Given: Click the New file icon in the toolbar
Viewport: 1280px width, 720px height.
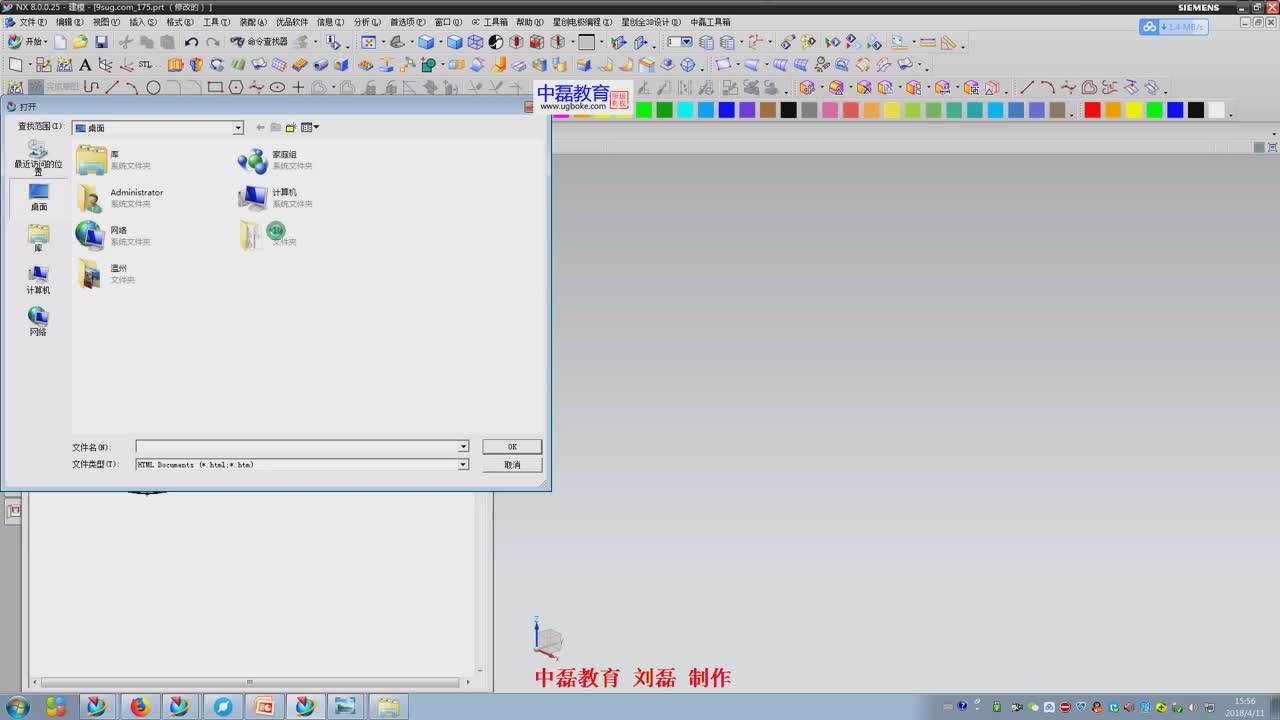Looking at the screenshot, I should (60, 42).
